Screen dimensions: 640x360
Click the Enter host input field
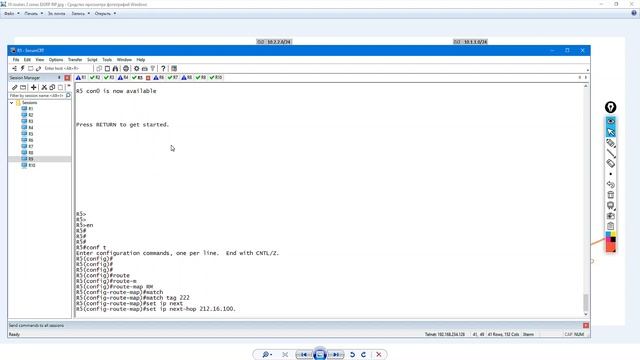pos(67,69)
